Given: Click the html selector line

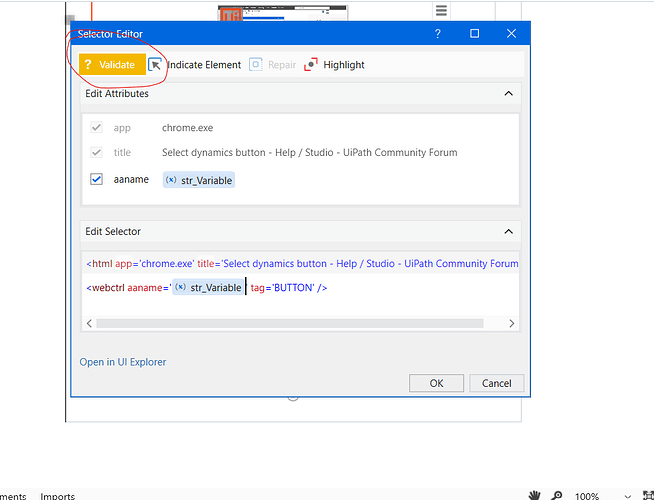Looking at the screenshot, I should pos(302,264).
